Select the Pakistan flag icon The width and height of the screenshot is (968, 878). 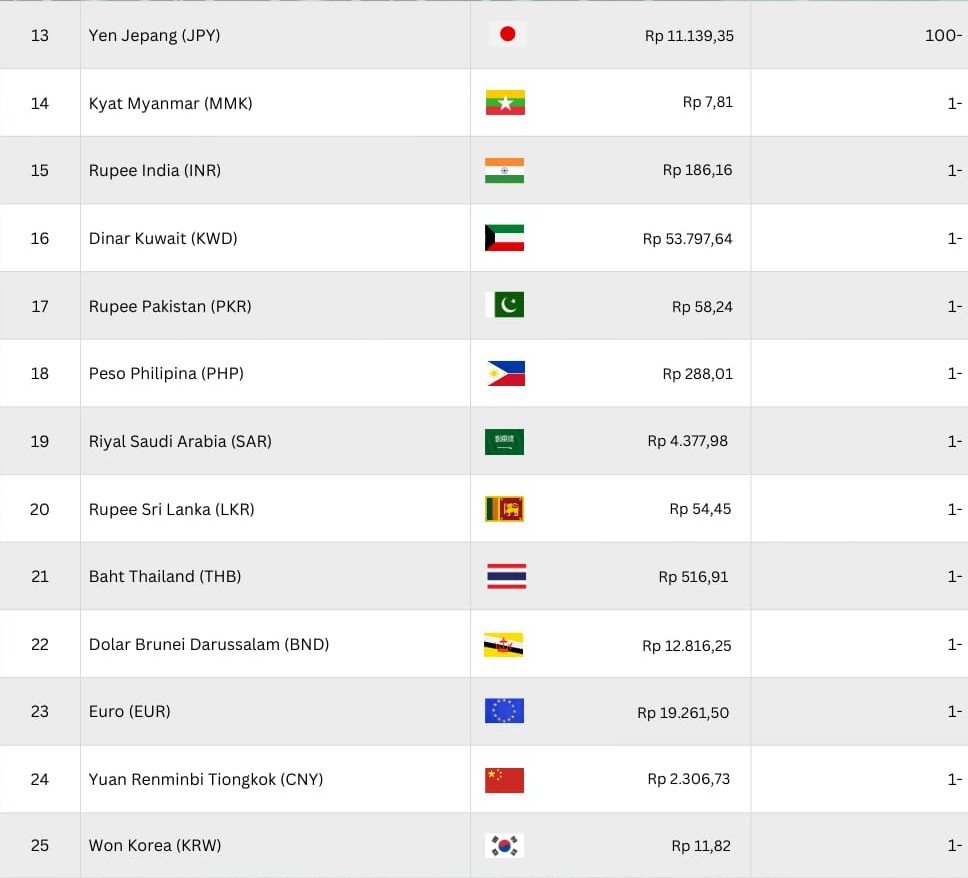505,306
